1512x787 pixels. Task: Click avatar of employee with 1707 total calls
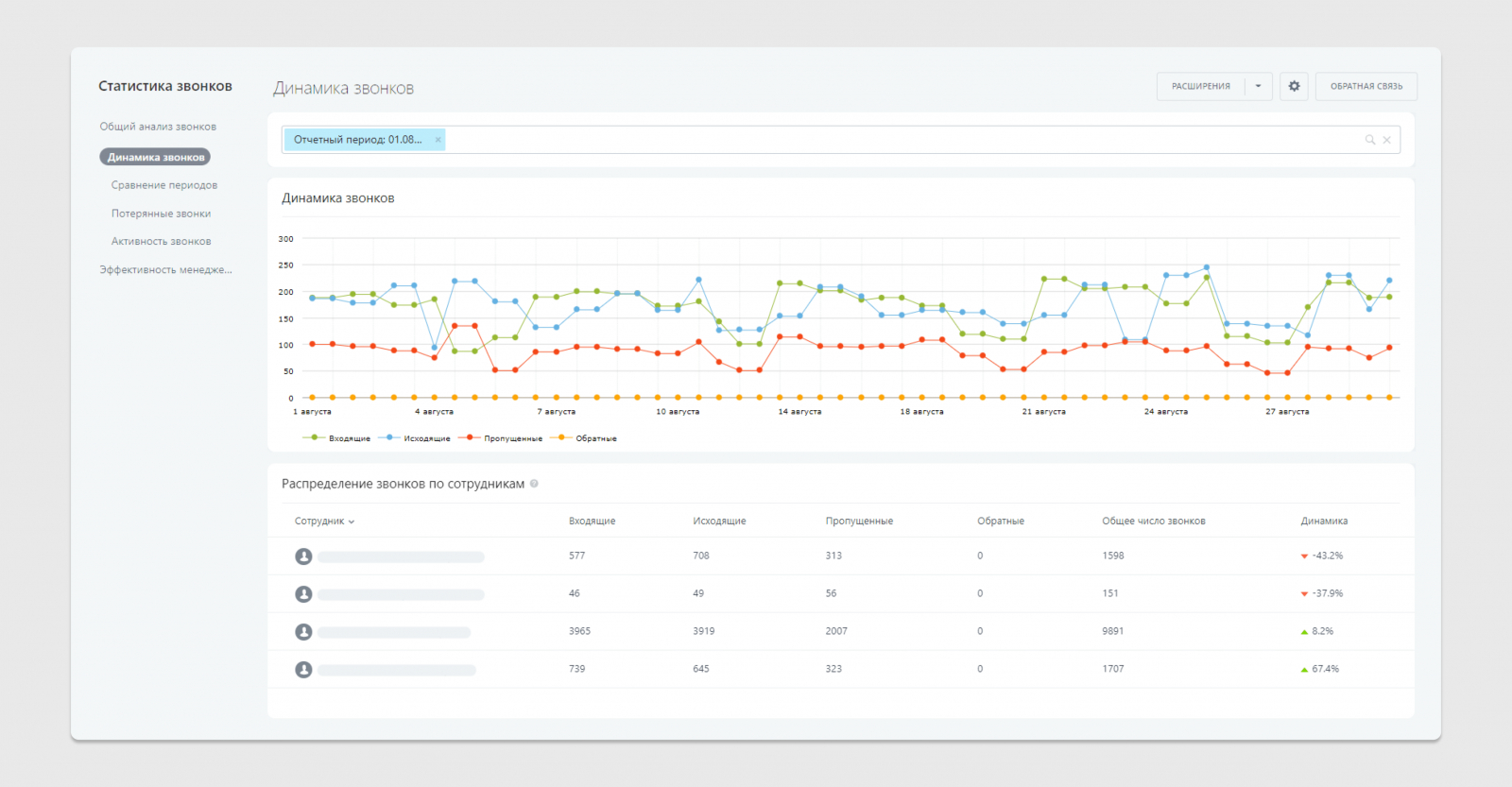303,670
